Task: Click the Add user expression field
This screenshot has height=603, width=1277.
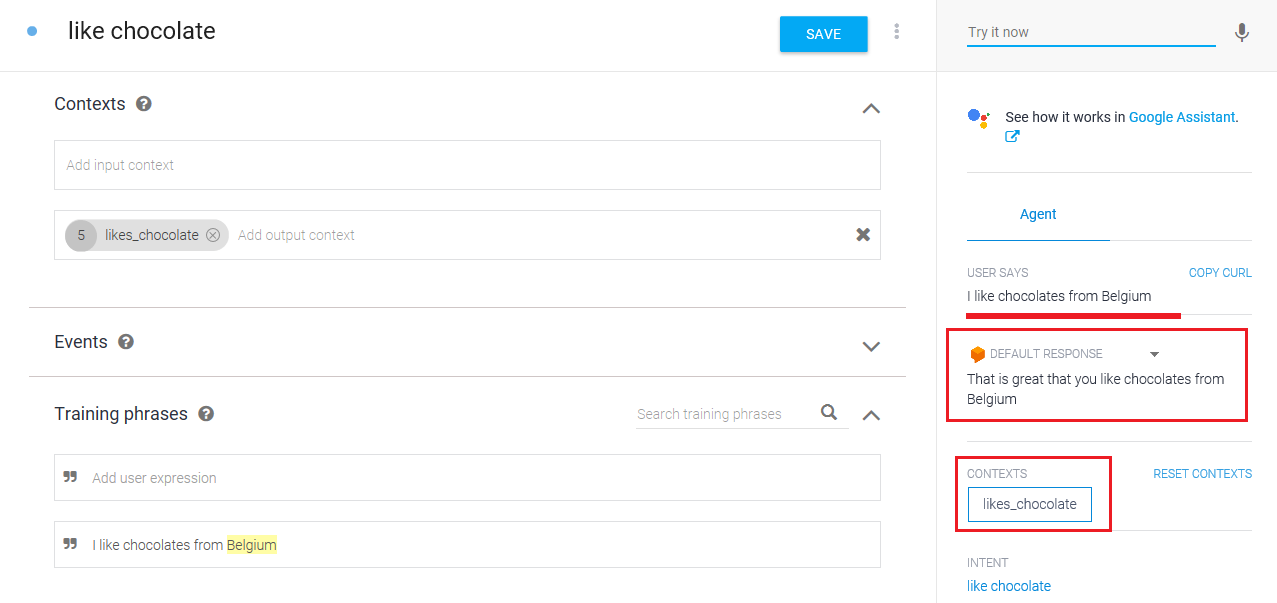Action: 480,478
